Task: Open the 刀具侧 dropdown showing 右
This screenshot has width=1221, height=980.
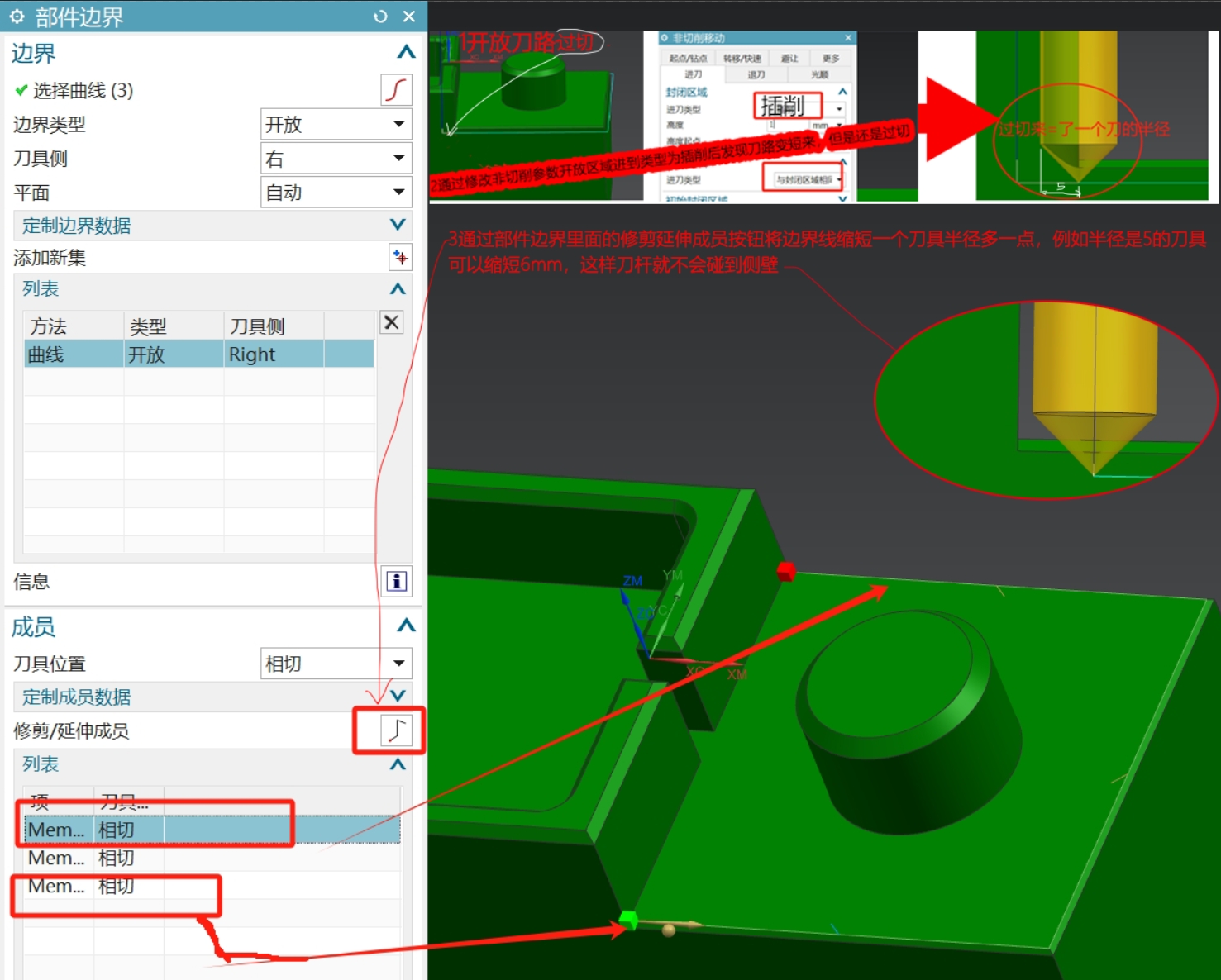Action: [x=336, y=158]
